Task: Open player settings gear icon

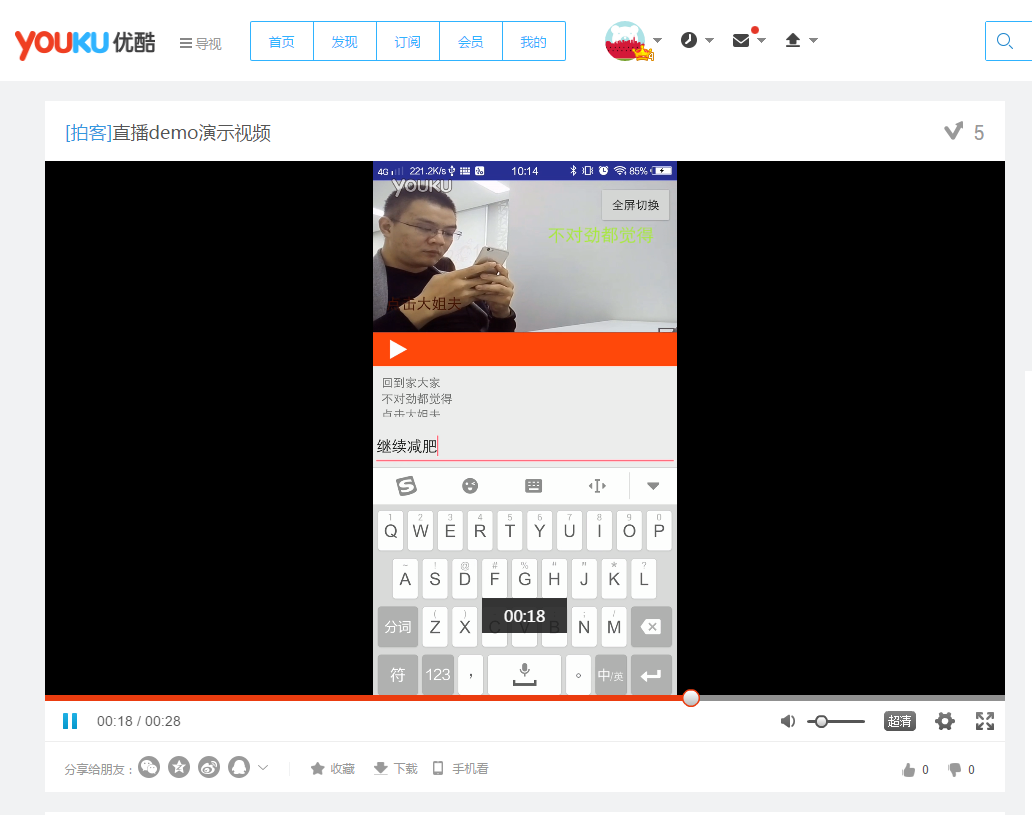Action: pyautogui.click(x=944, y=722)
